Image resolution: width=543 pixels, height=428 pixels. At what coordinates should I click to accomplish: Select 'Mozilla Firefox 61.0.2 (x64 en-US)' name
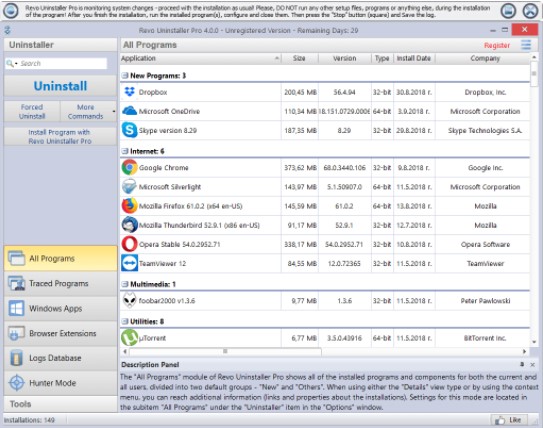click(x=190, y=206)
